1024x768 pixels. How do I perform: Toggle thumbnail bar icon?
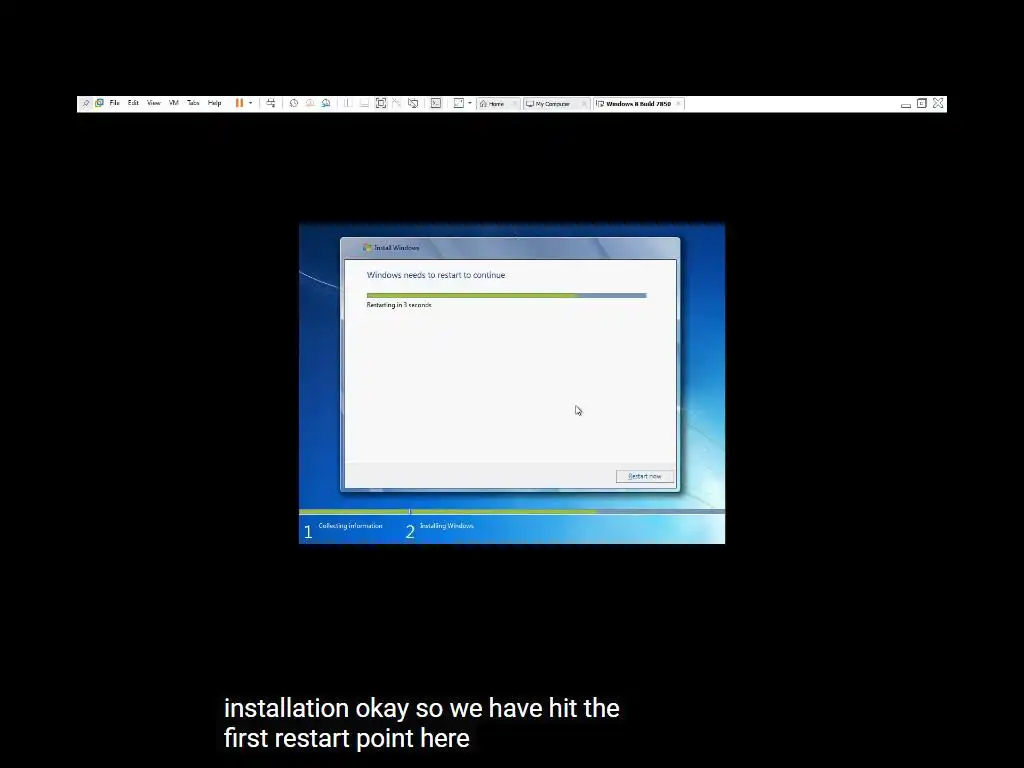[x=364, y=103]
